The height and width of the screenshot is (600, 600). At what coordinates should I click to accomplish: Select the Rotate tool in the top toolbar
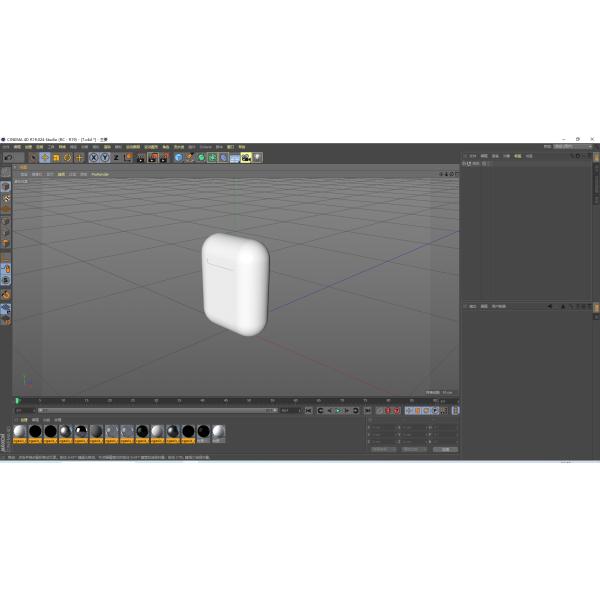pos(68,158)
